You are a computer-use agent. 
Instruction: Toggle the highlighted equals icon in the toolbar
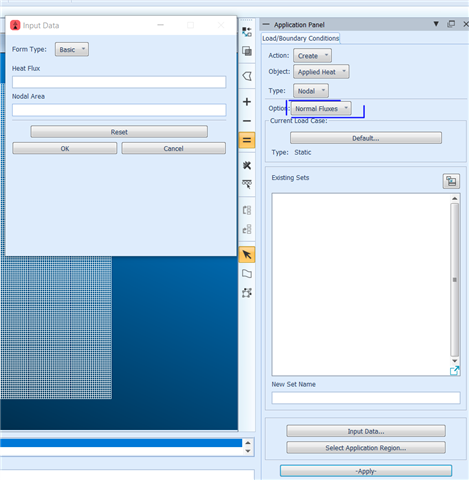[x=247, y=140]
